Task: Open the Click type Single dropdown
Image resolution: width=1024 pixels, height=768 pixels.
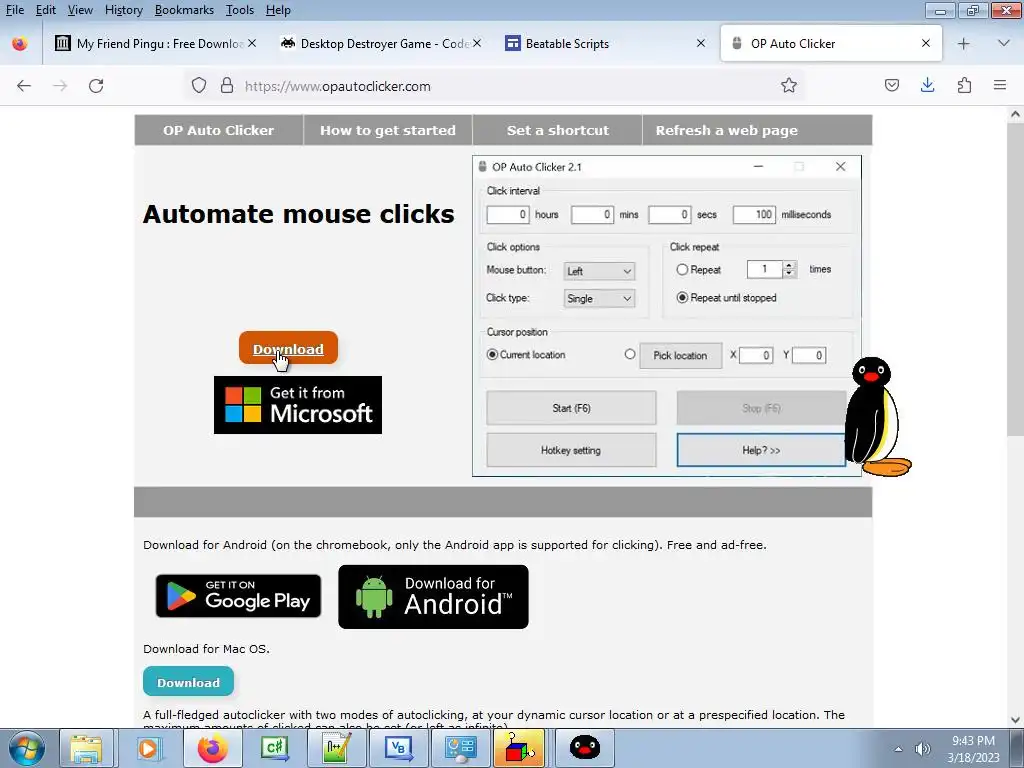Action: [599, 298]
